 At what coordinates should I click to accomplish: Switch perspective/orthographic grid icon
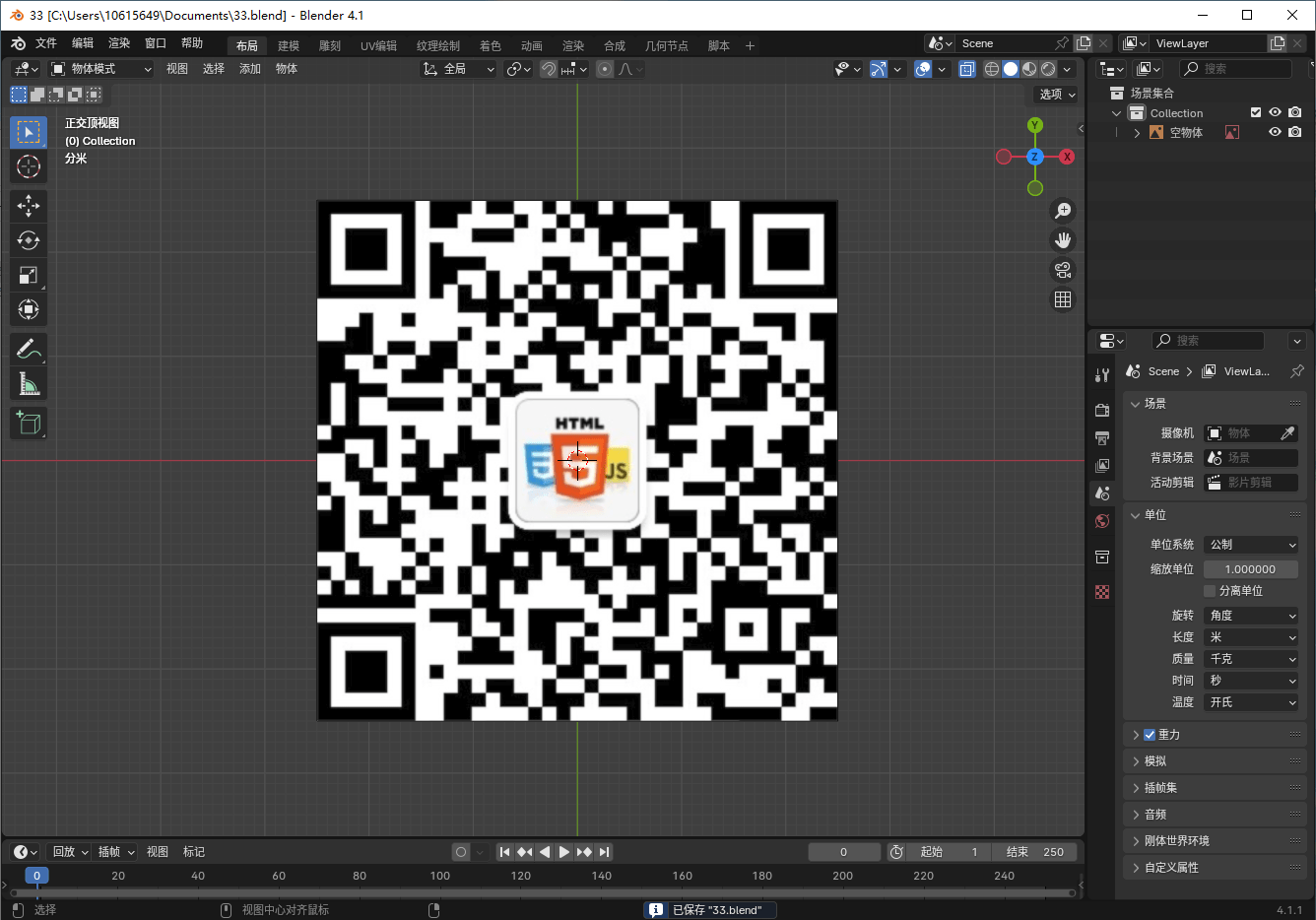pyautogui.click(x=1063, y=299)
